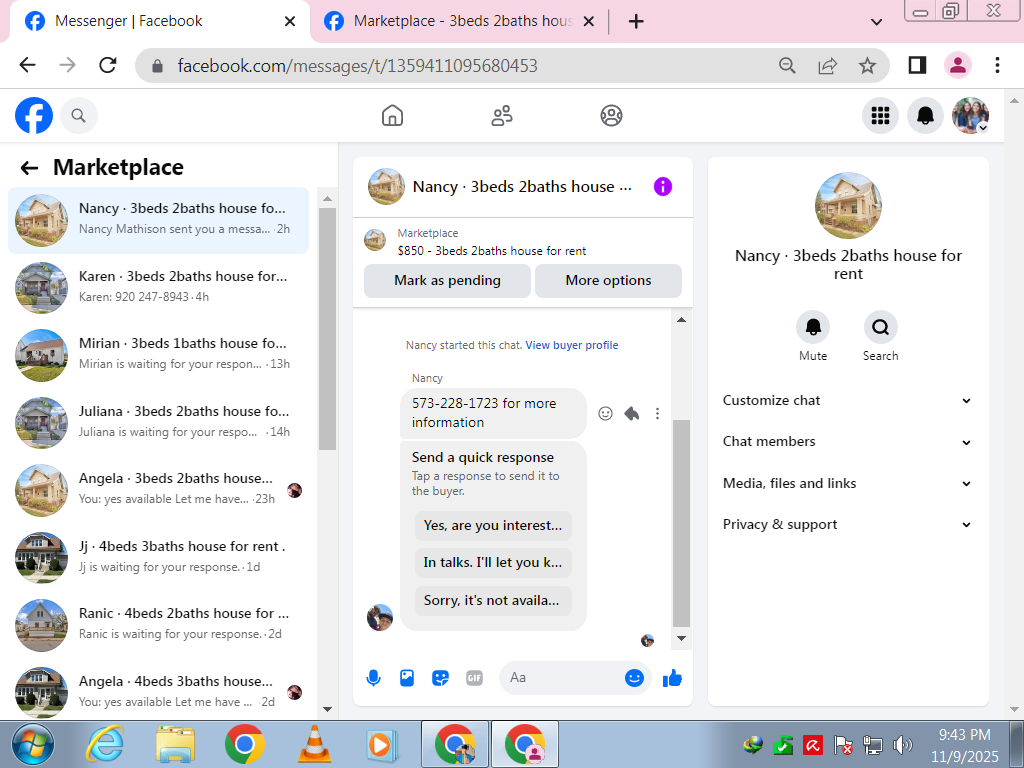Expand Chat members section
The image size is (1024, 768).
click(848, 442)
